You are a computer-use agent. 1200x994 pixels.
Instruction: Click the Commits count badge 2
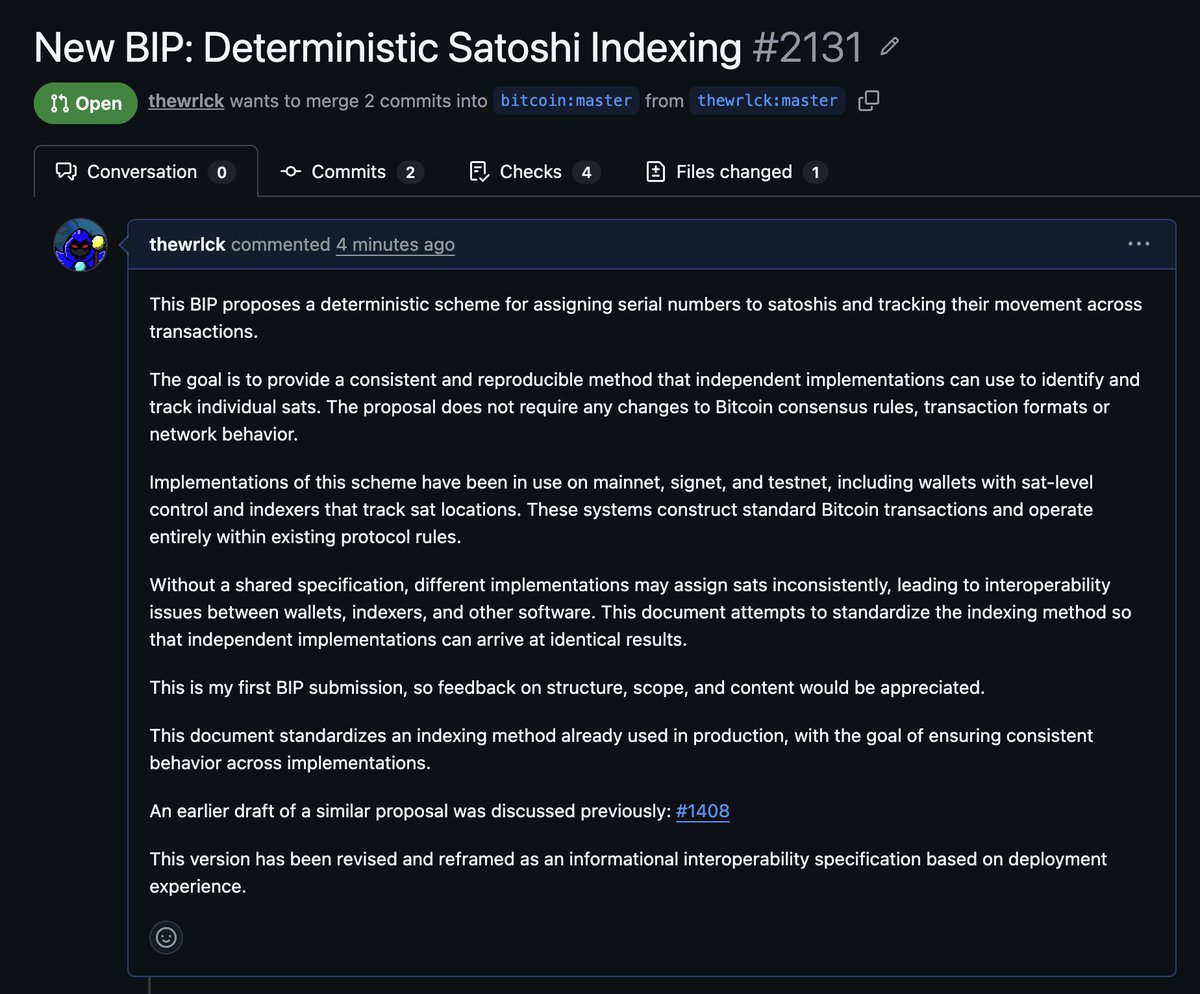click(x=410, y=172)
